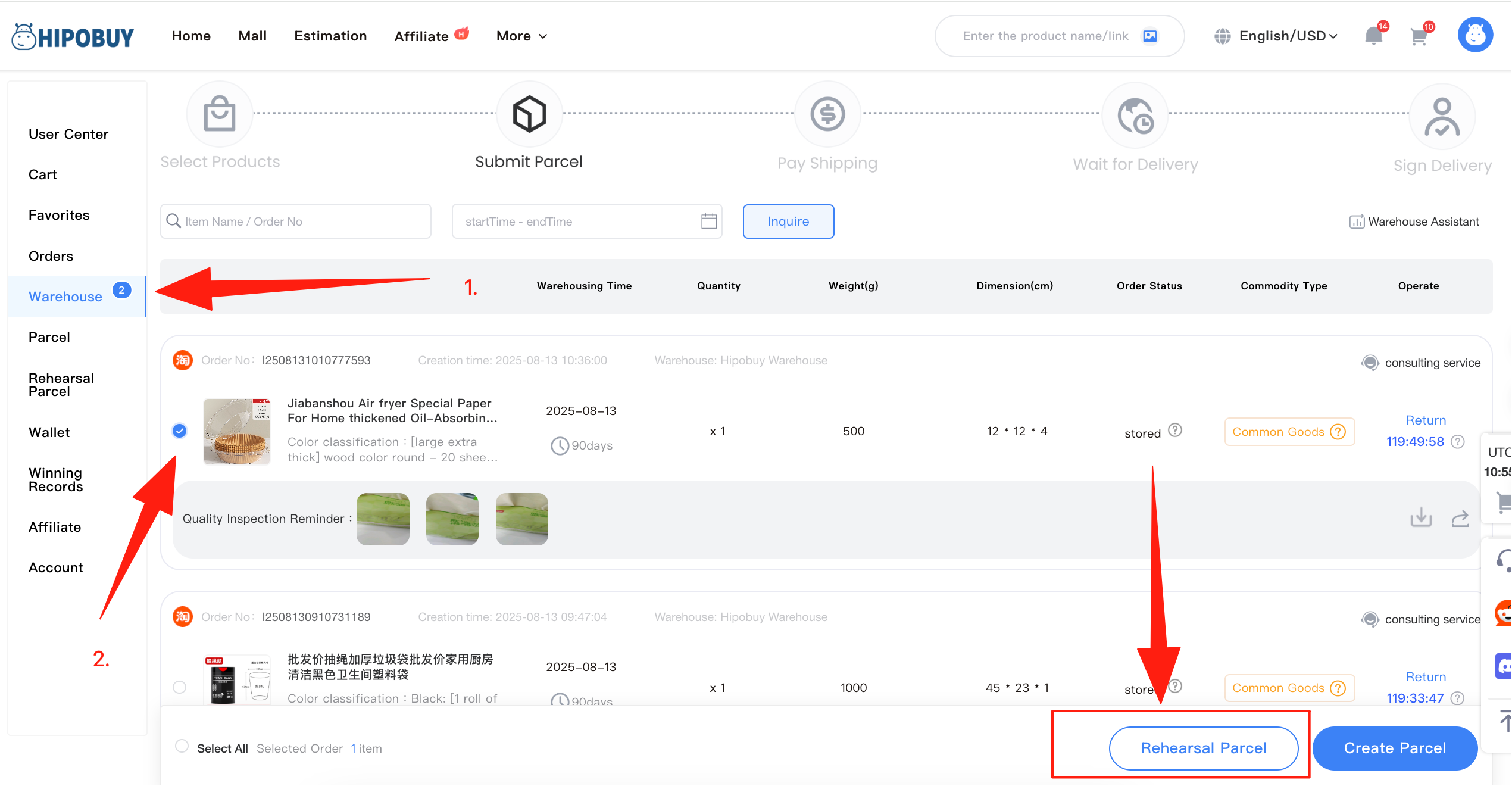Screen dimensions: 1512x786
Task: Click Return for the Jiabanshou order
Action: point(1425,420)
